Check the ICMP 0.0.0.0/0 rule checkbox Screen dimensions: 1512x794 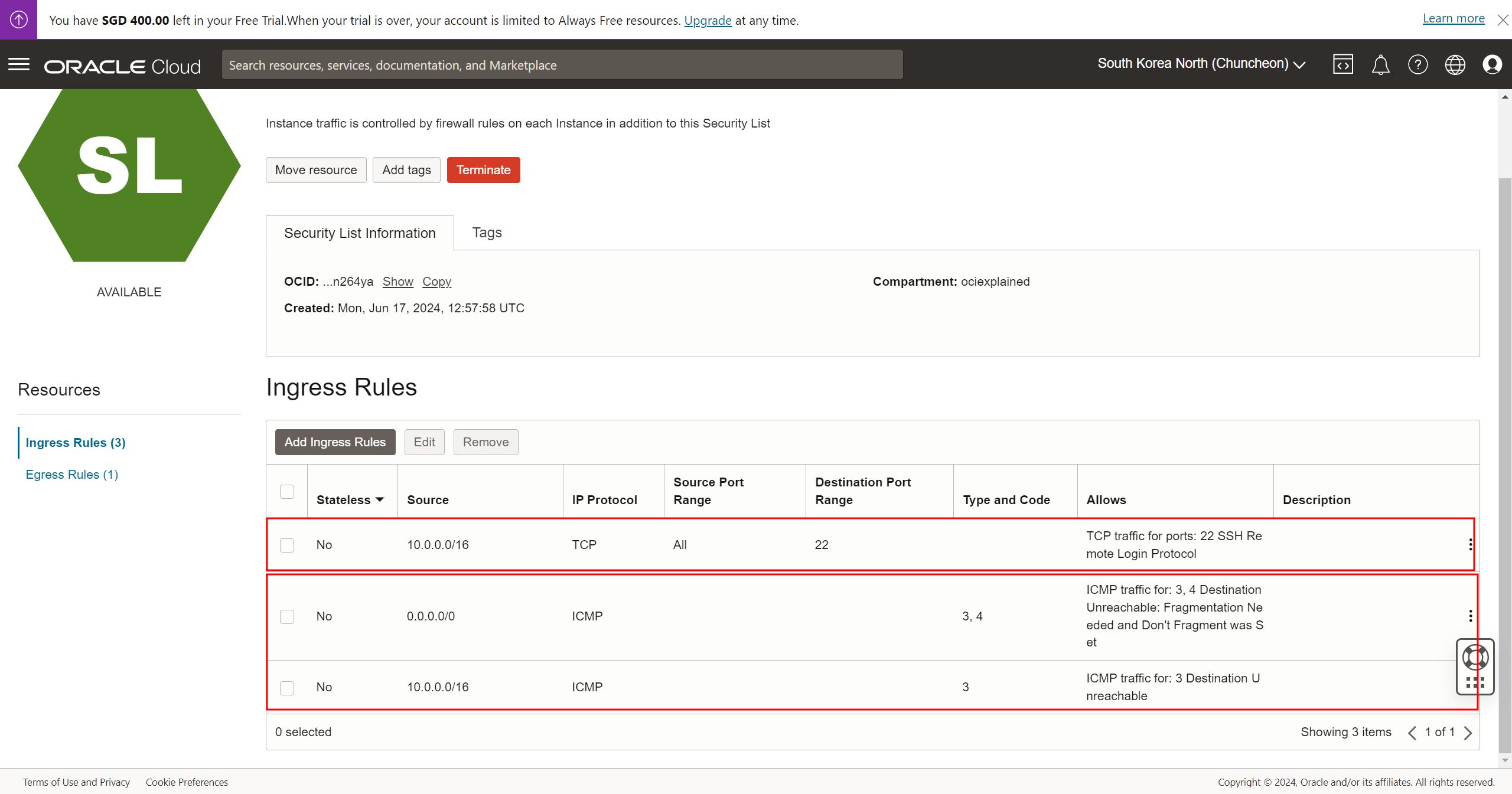[287, 616]
